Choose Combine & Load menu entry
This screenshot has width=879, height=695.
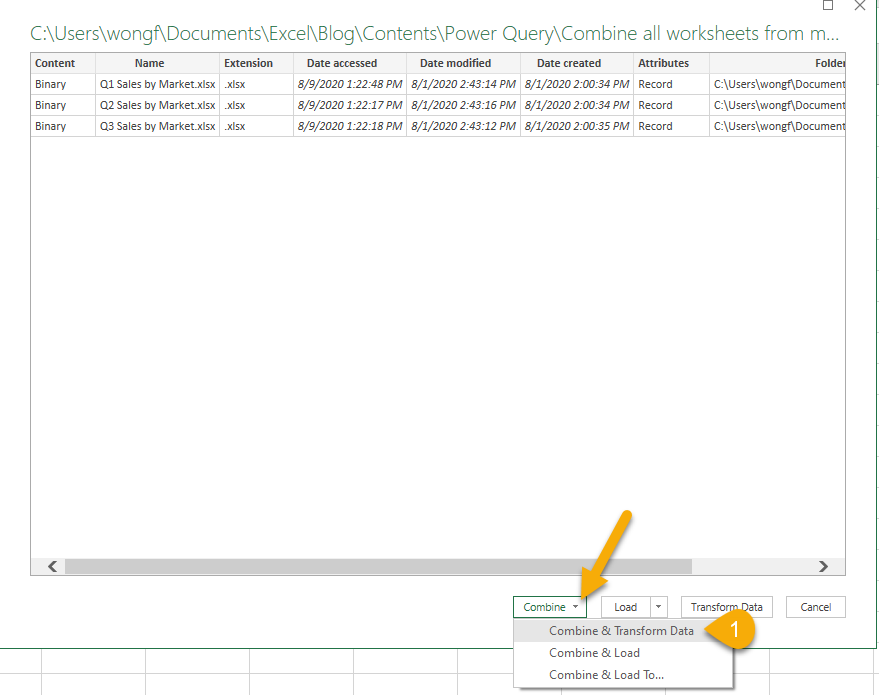[x=594, y=653]
